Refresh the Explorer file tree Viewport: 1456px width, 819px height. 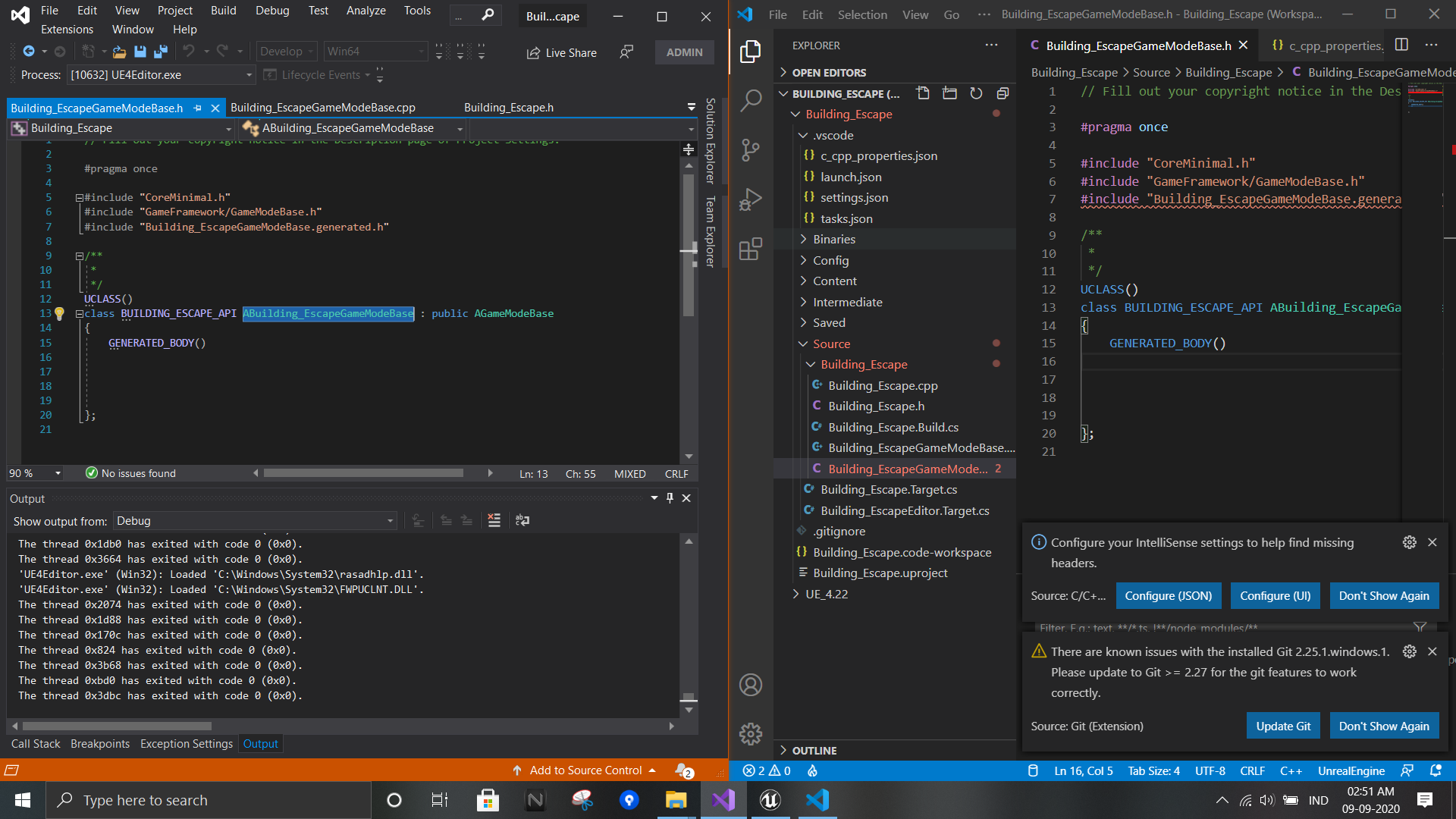[976, 93]
